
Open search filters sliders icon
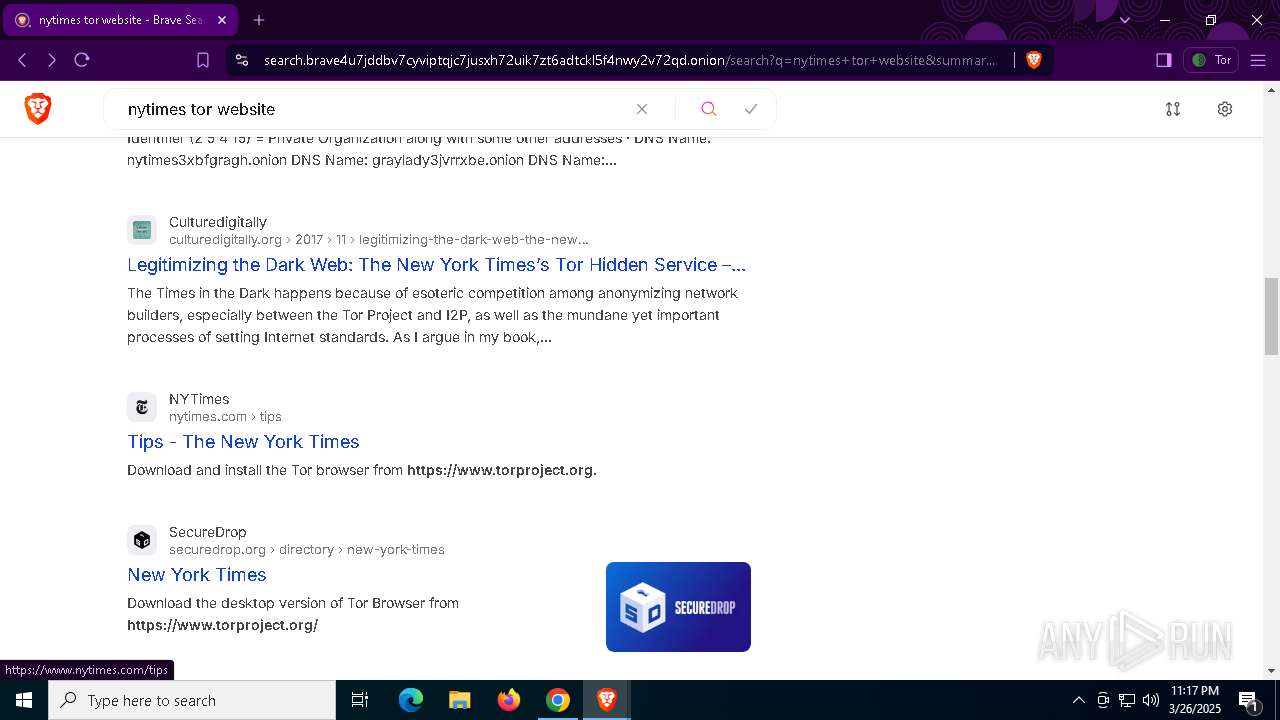pos(1173,109)
